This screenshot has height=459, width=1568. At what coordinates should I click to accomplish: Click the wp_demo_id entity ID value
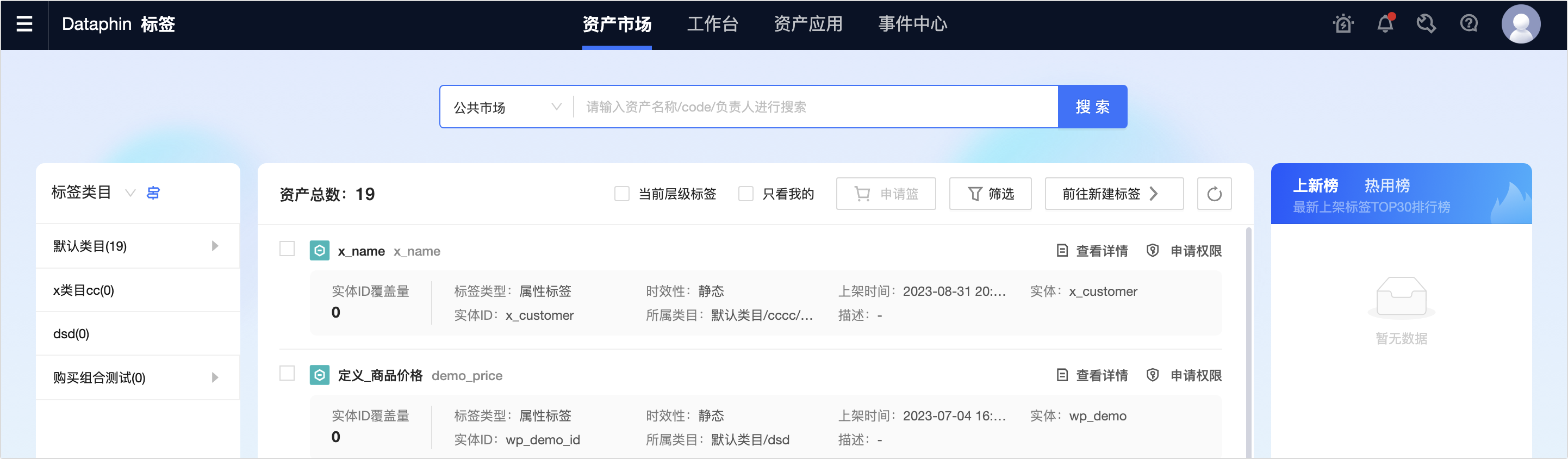coord(543,439)
